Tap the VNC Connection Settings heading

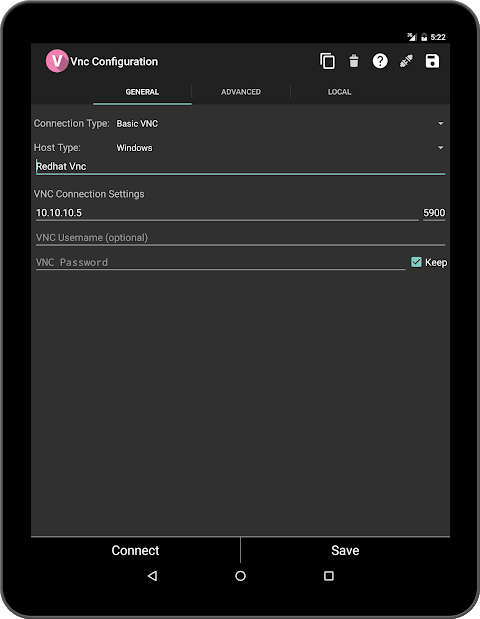tap(89, 194)
